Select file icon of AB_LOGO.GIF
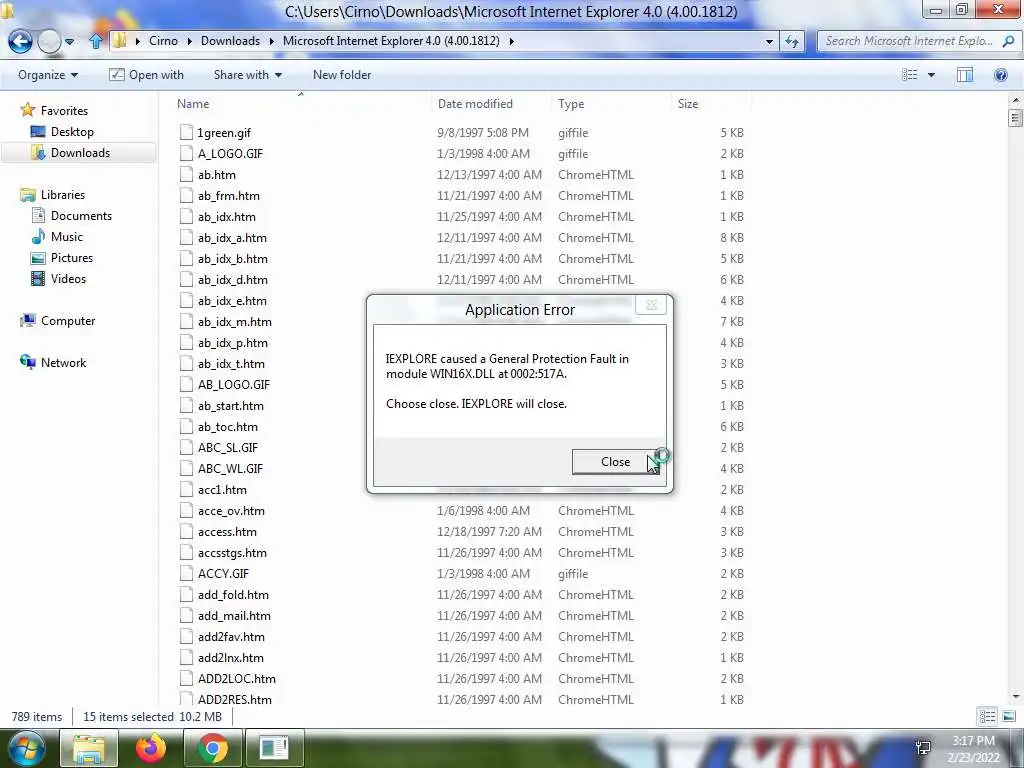 [x=187, y=385]
